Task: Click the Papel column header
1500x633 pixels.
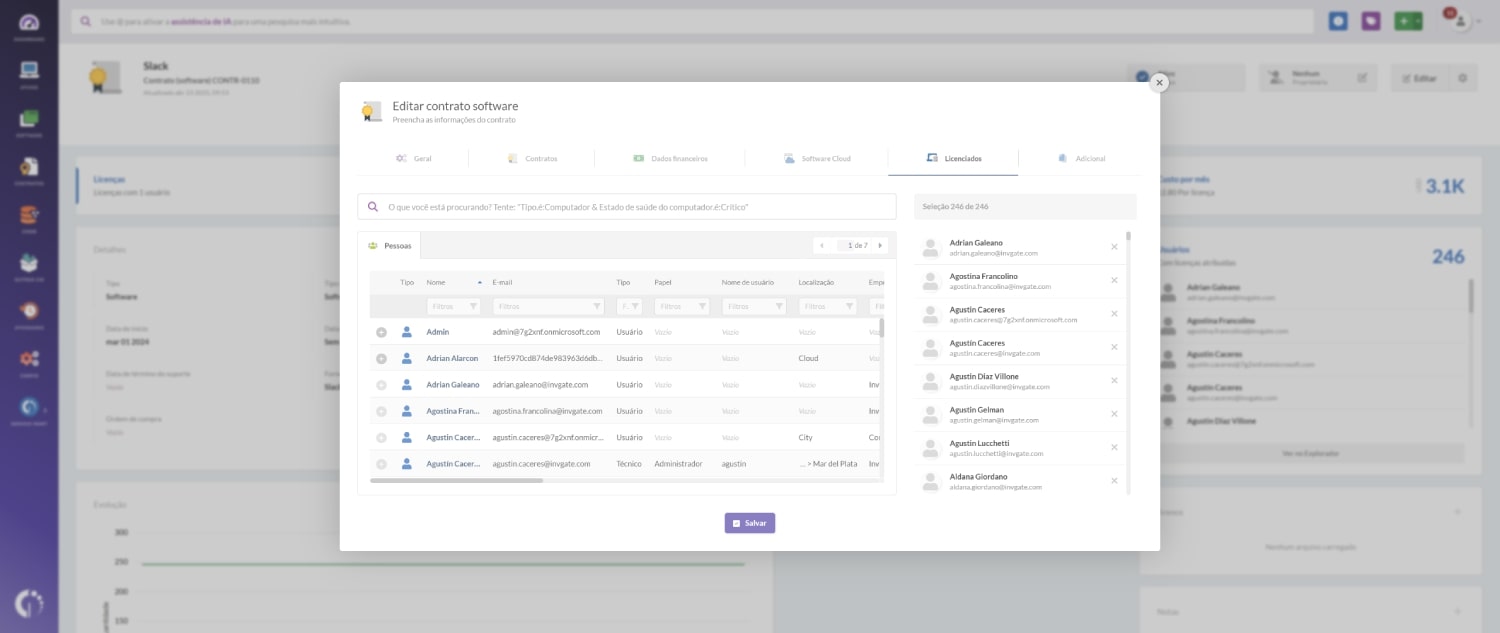Action: pos(663,282)
